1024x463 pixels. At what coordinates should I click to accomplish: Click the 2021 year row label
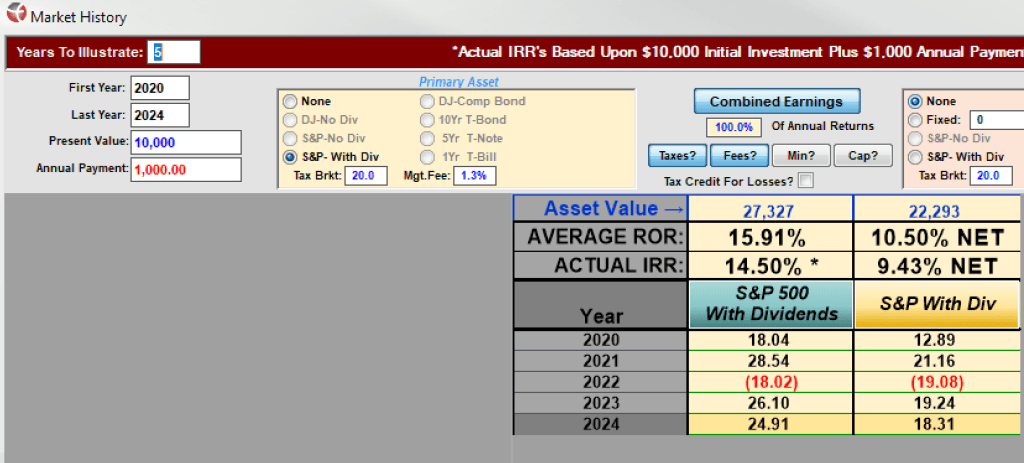(601, 360)
